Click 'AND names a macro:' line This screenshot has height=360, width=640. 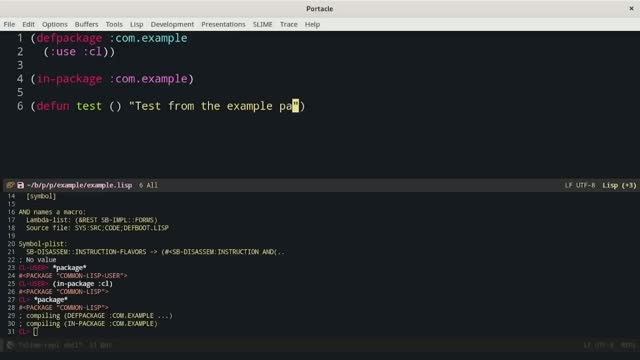[x=52, y=212]
